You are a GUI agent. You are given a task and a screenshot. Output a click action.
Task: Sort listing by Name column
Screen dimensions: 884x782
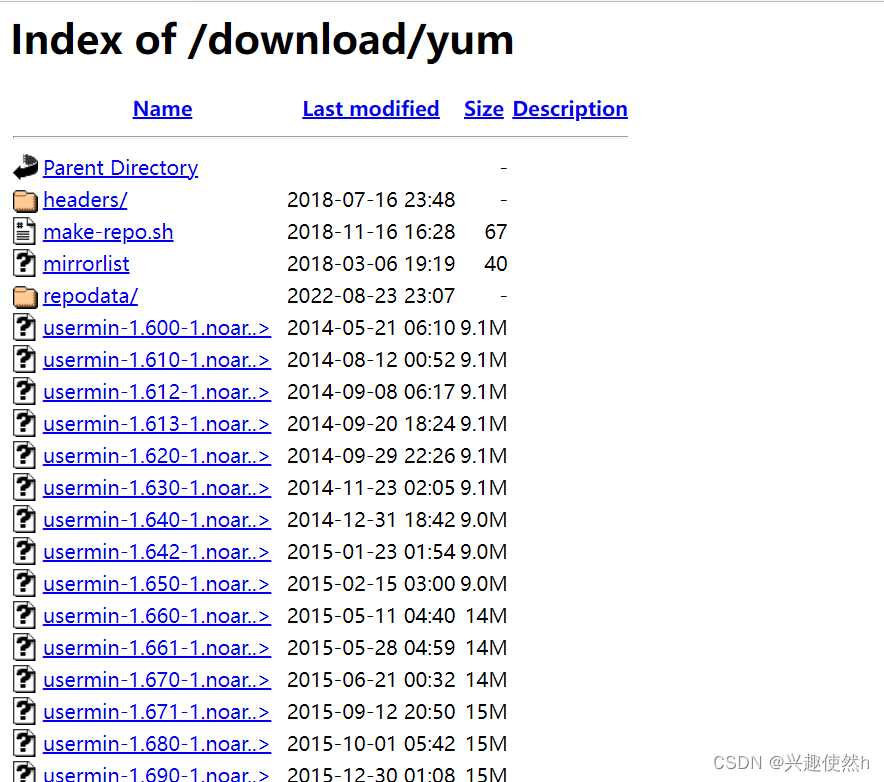point(162,109)
